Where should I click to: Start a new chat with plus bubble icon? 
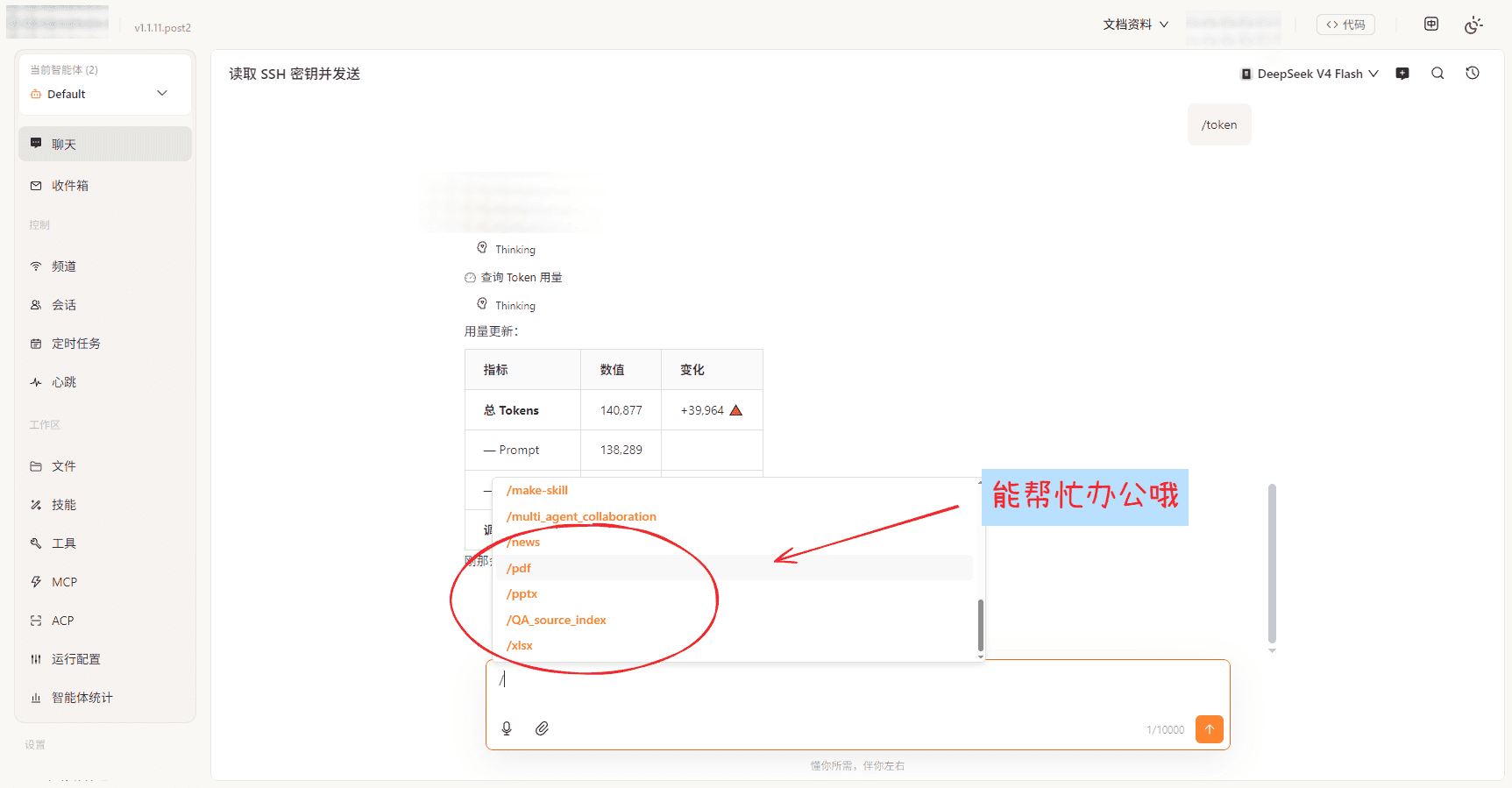pyautogui.click(x=1402, y=74)
